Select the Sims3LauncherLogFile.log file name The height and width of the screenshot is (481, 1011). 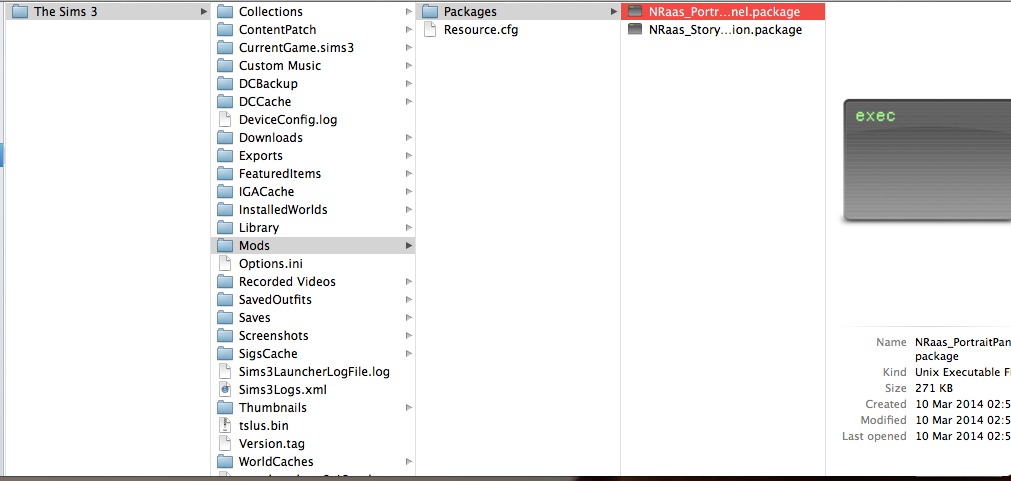(x=314, y=372)
